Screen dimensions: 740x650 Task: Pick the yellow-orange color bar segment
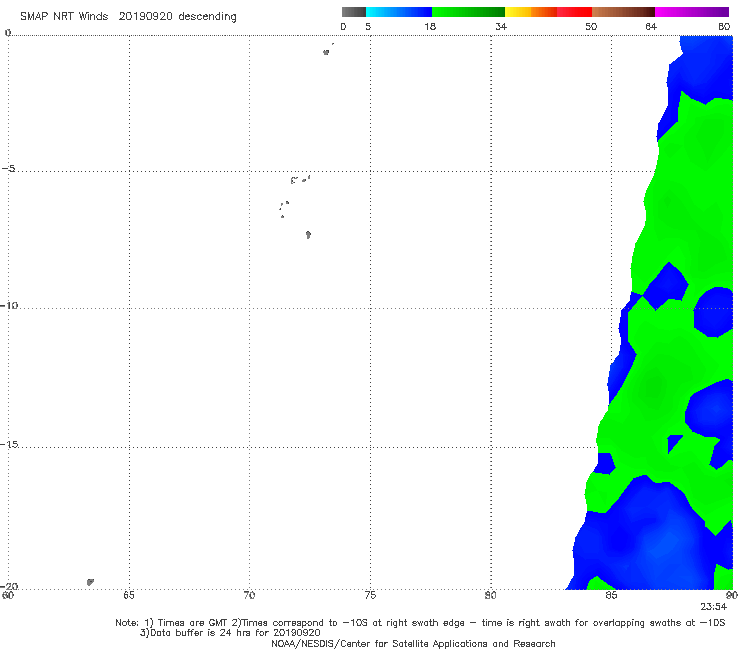[531, 12]
